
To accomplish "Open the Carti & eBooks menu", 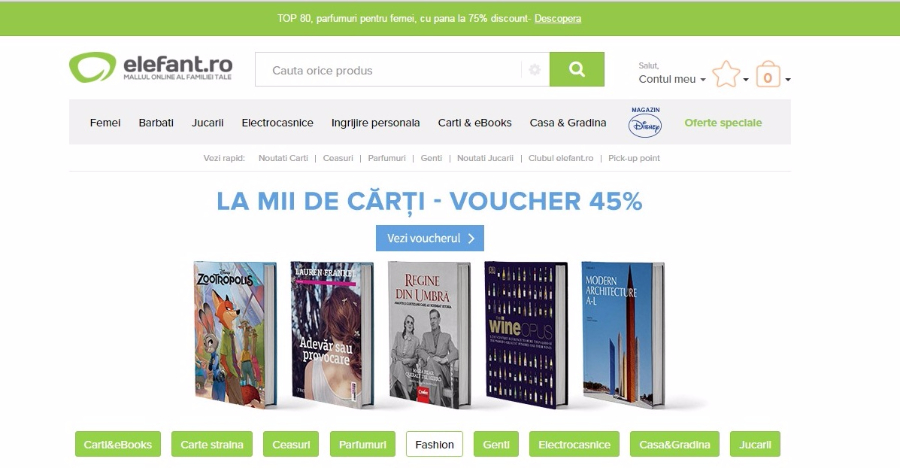I will [x=475, y=123].
